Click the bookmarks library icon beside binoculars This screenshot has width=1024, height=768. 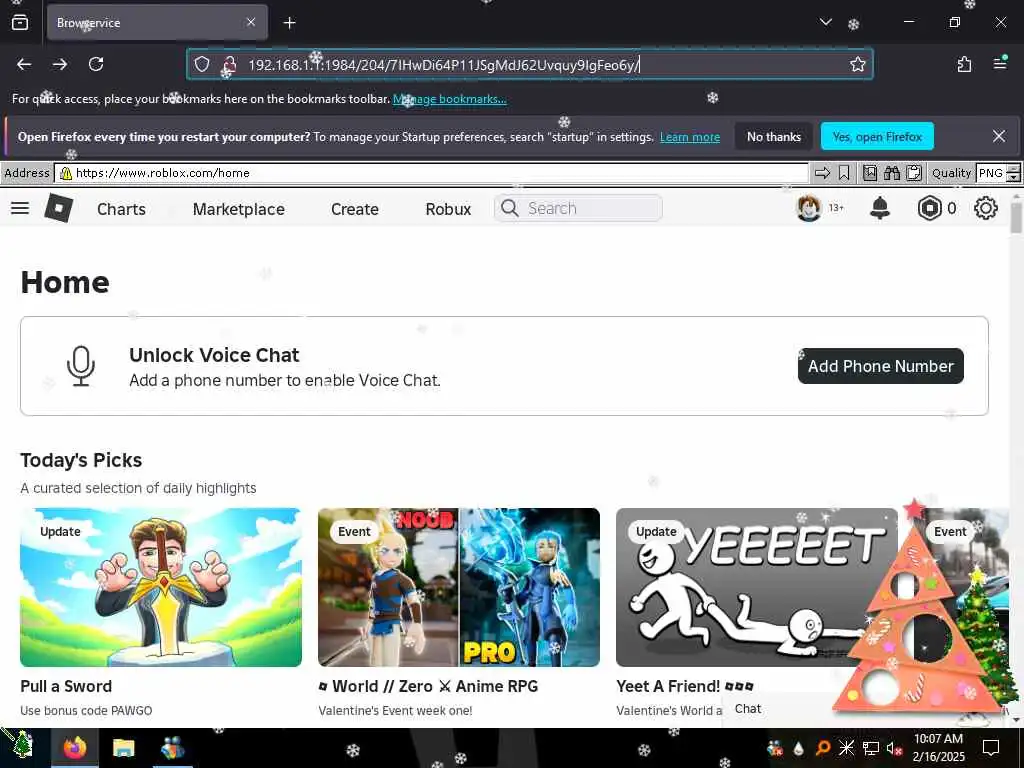tap(870, 173)
